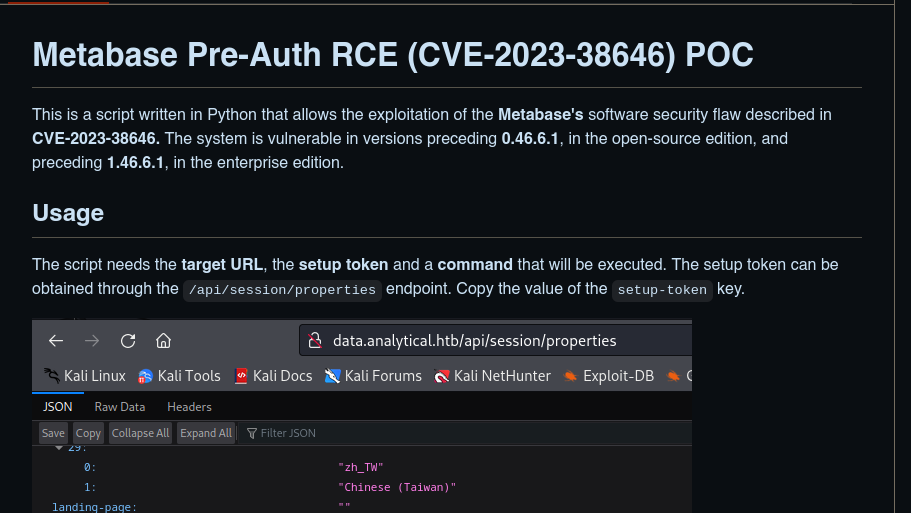Click the Usage section heading
The height and width of the screenshot is (513, 911).
point(68,213)
